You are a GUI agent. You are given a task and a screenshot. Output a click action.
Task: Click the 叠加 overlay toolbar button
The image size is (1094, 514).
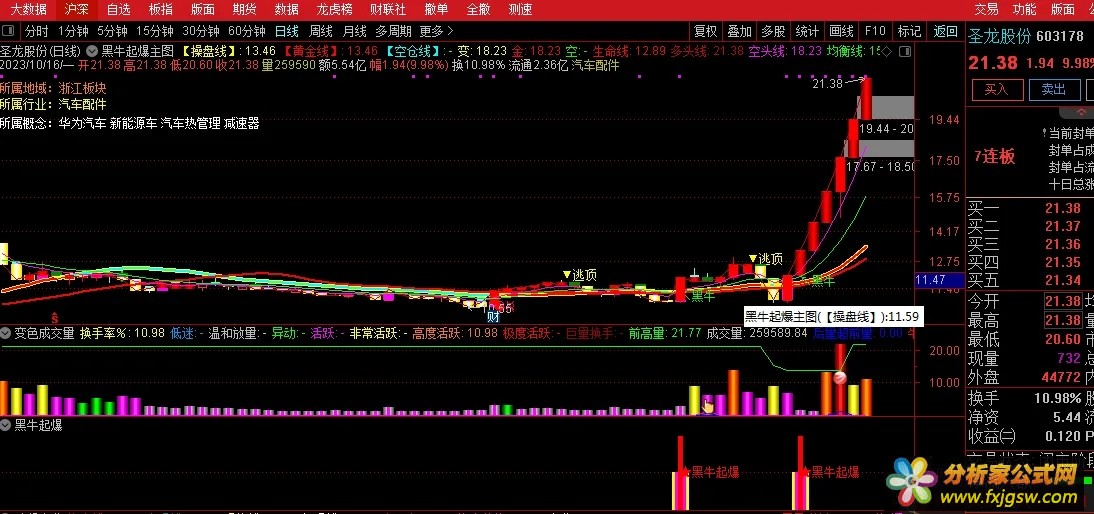point(740,31)
